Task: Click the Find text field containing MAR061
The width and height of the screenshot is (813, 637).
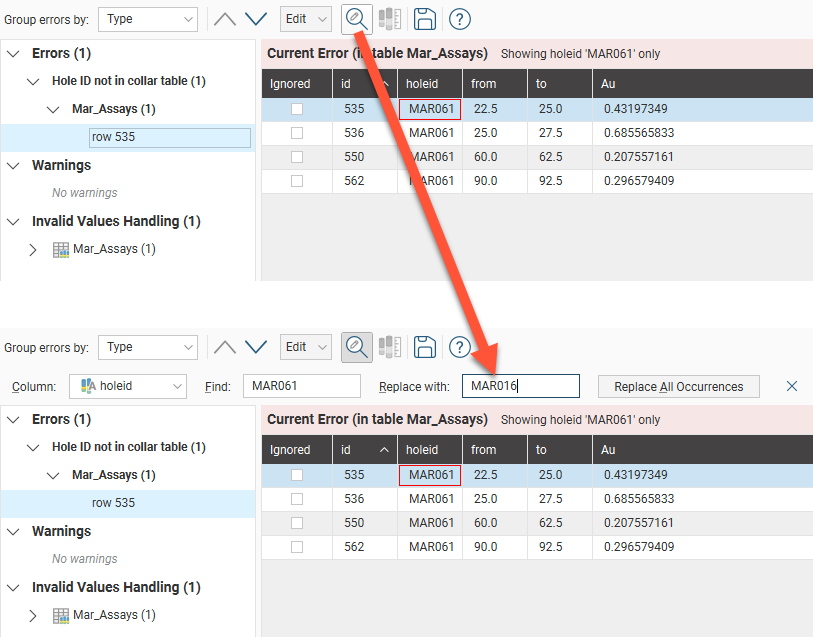Action: click(300, 386)
